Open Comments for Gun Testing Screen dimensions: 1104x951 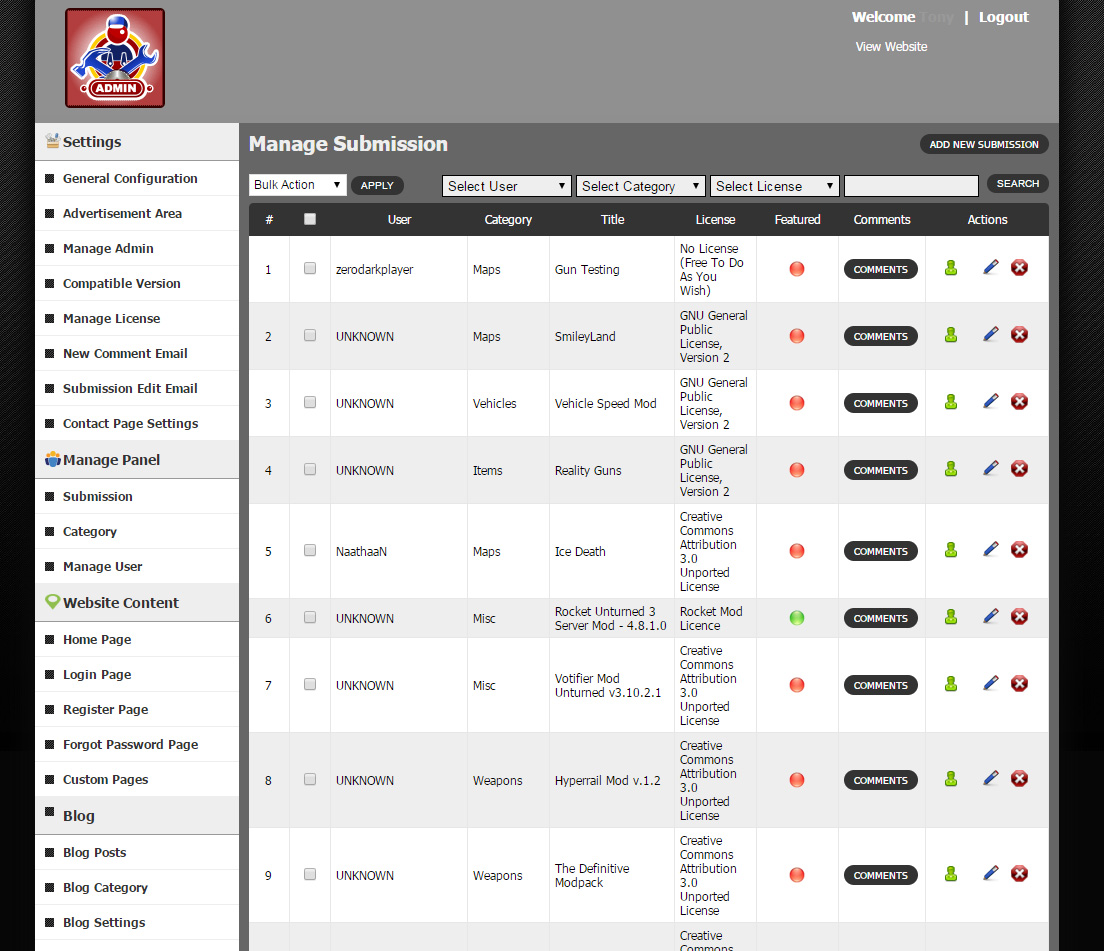(880, 270)
